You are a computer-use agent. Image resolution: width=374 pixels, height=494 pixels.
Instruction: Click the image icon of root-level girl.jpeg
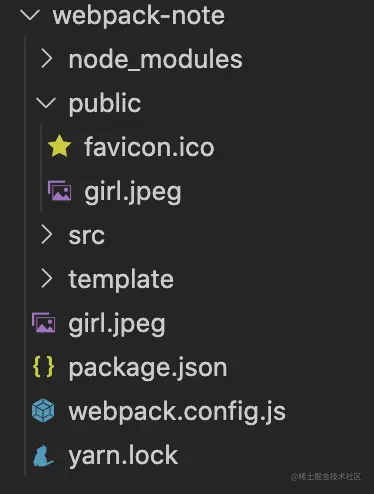(x=44, y=322)
